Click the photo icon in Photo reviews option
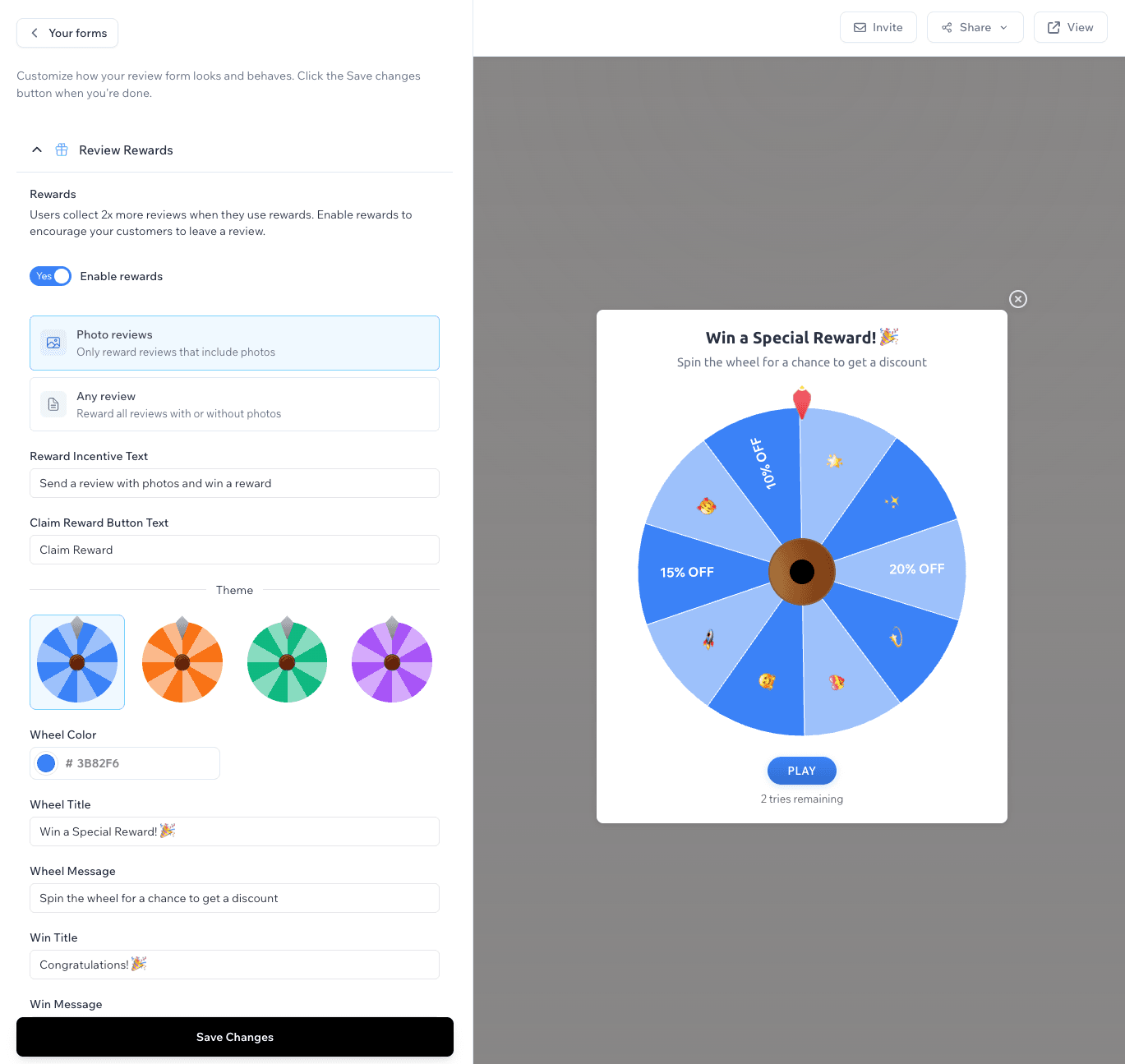Image resolution: width=1125 pixels, height=1064 pixels. point(53,343)
